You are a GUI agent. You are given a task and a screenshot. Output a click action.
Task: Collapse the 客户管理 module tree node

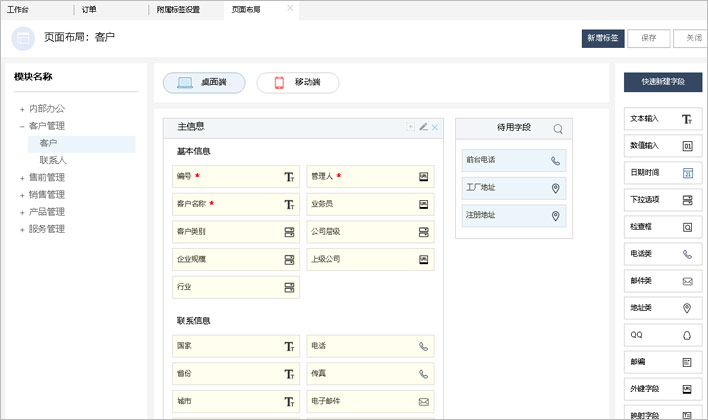coord(22,126)
